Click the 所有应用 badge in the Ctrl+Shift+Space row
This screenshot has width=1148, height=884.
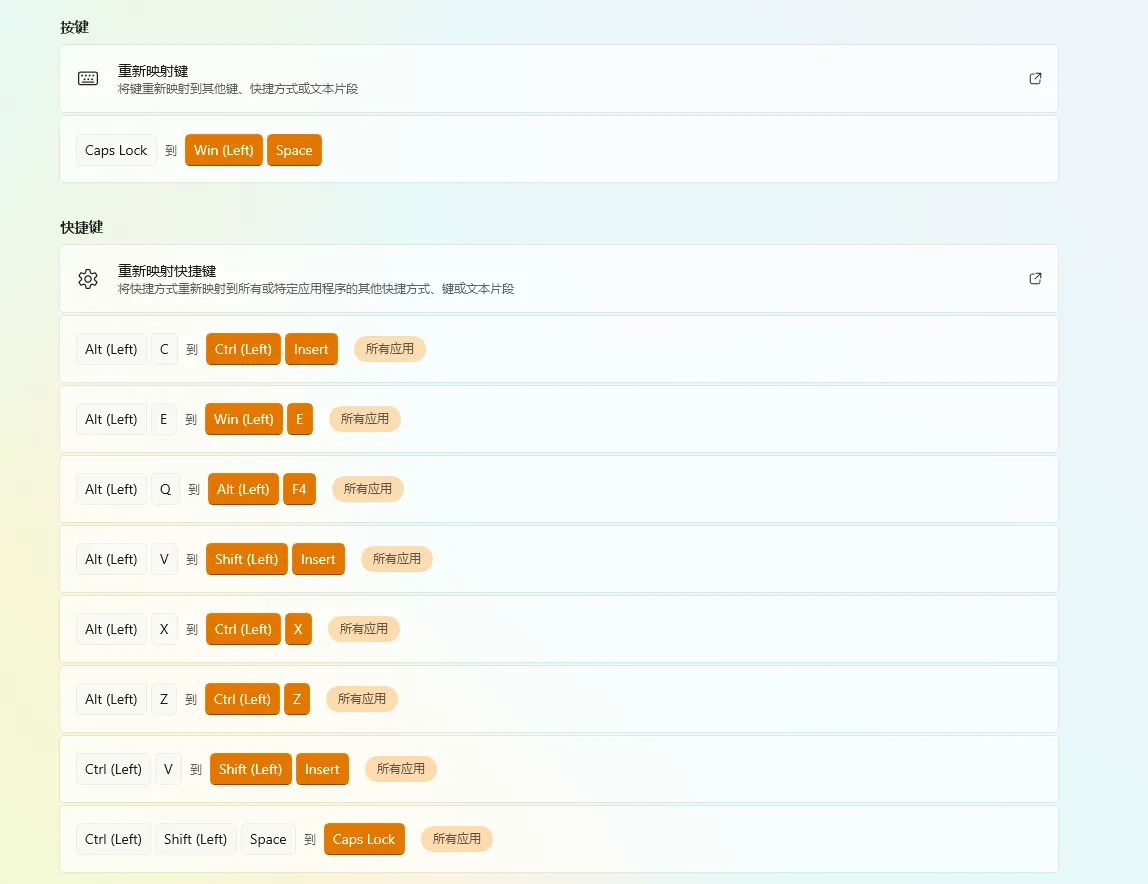[456, 839]
